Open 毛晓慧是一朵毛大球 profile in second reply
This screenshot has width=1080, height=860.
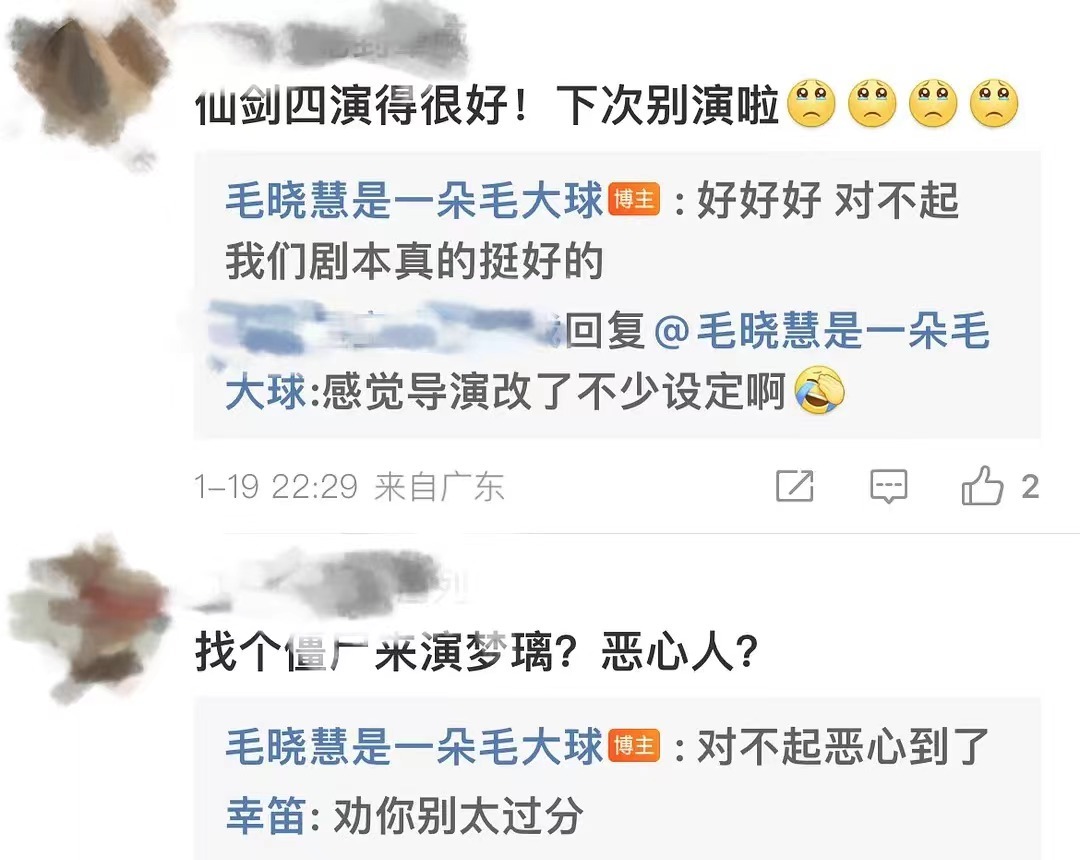point(414,746)
